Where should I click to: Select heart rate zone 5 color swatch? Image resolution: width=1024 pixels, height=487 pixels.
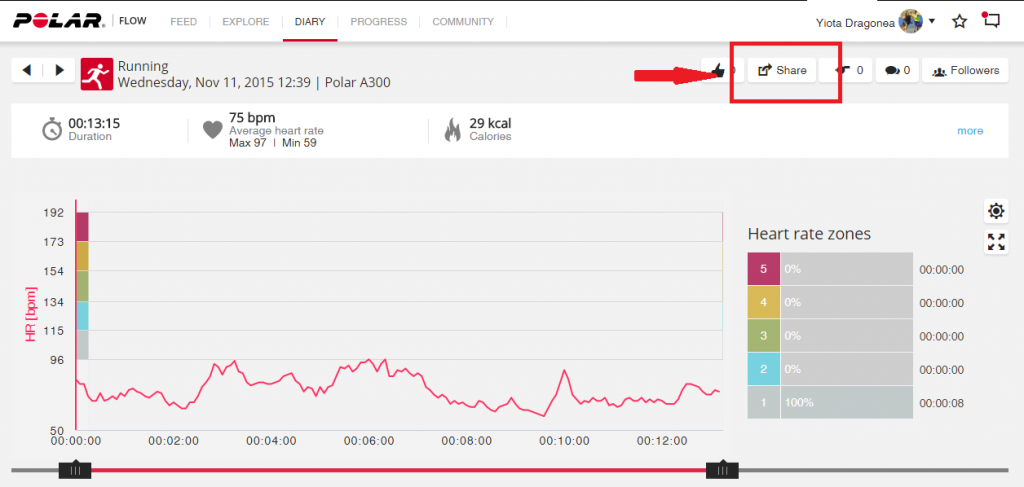(x=763, y=269)
